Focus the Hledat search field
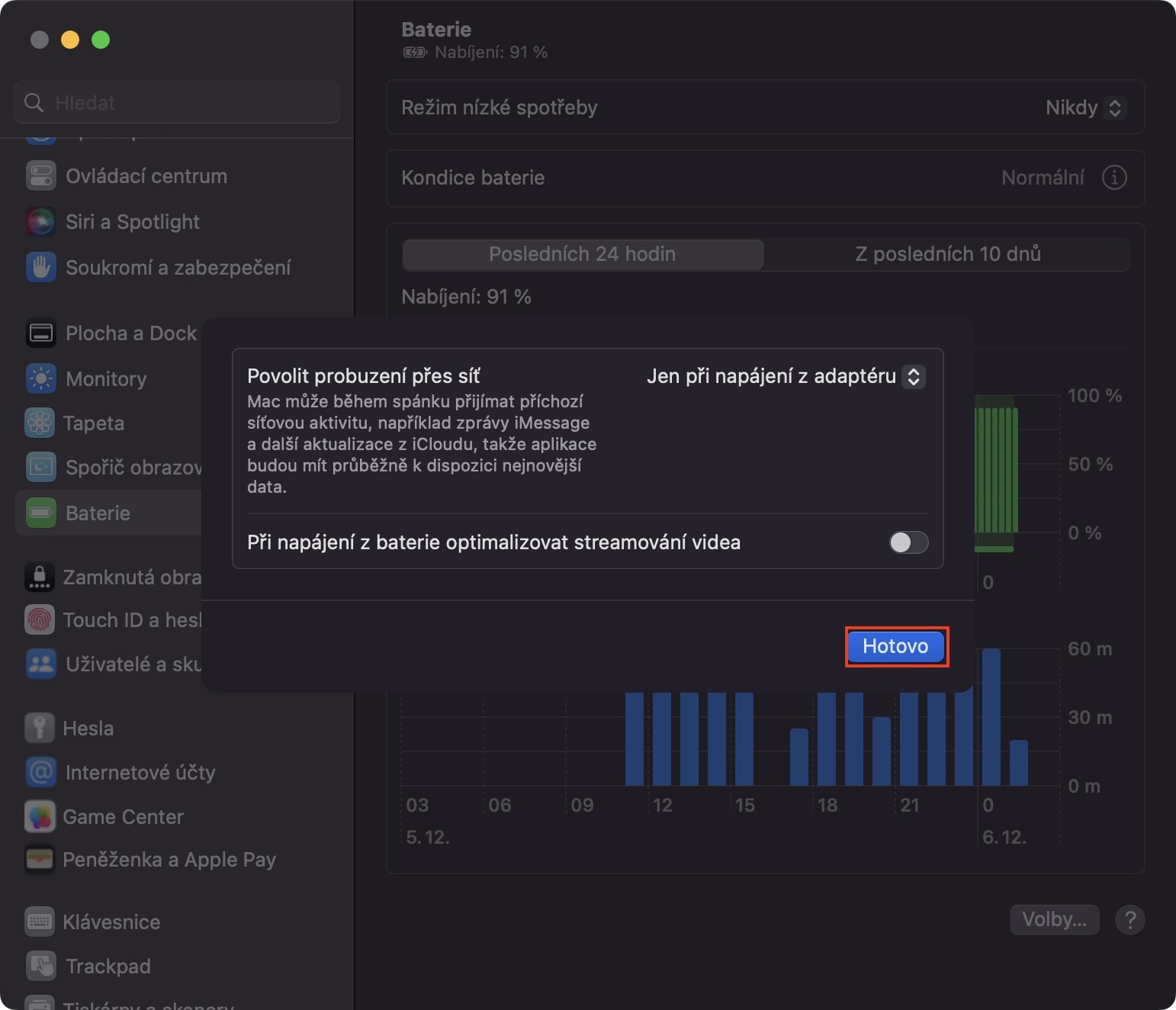 point(177,102)
